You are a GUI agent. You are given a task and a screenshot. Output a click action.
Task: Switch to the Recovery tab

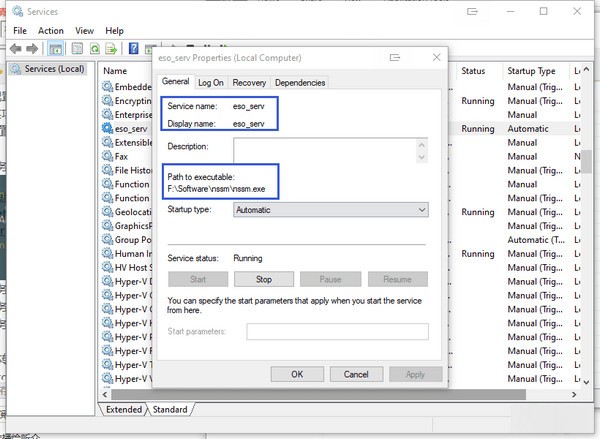pos(249,83)
